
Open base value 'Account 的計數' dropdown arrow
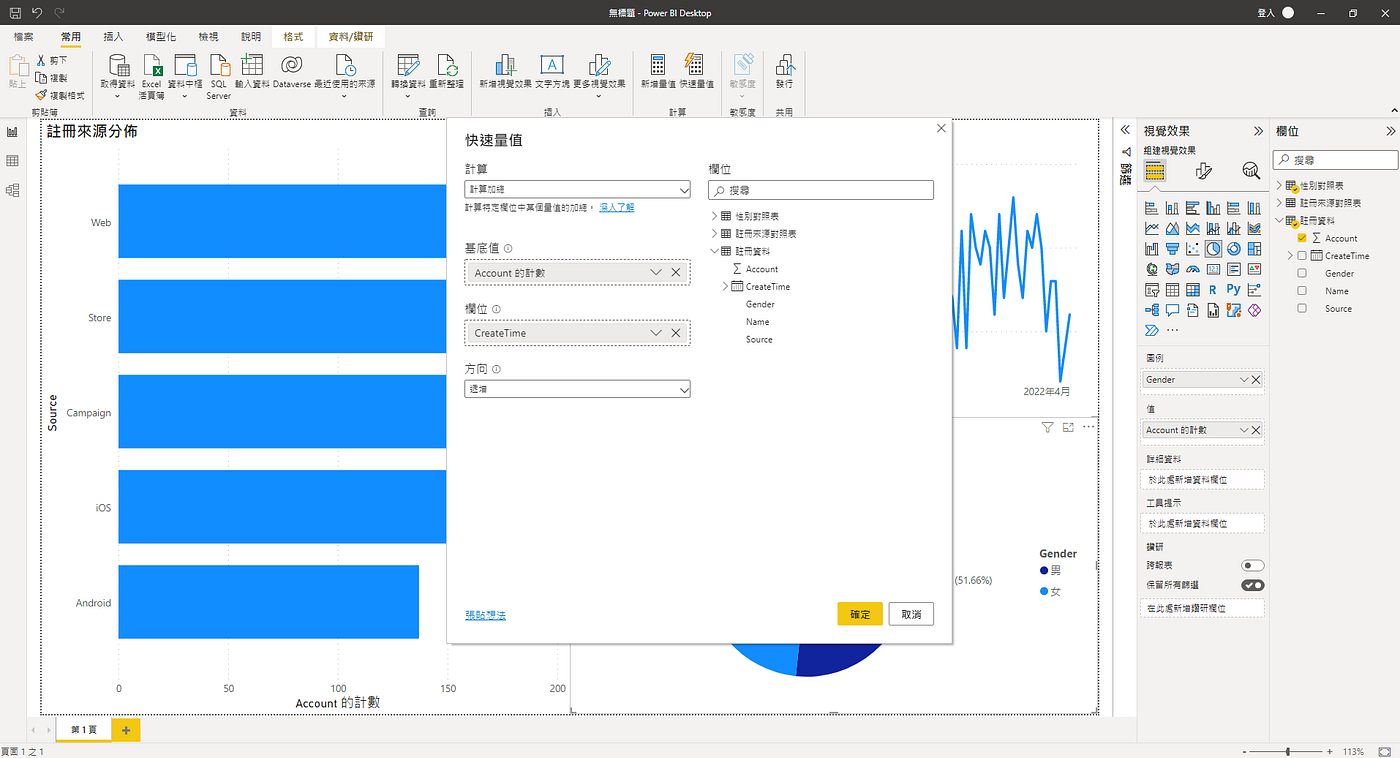pyautogui.click(x=656, y=272)
